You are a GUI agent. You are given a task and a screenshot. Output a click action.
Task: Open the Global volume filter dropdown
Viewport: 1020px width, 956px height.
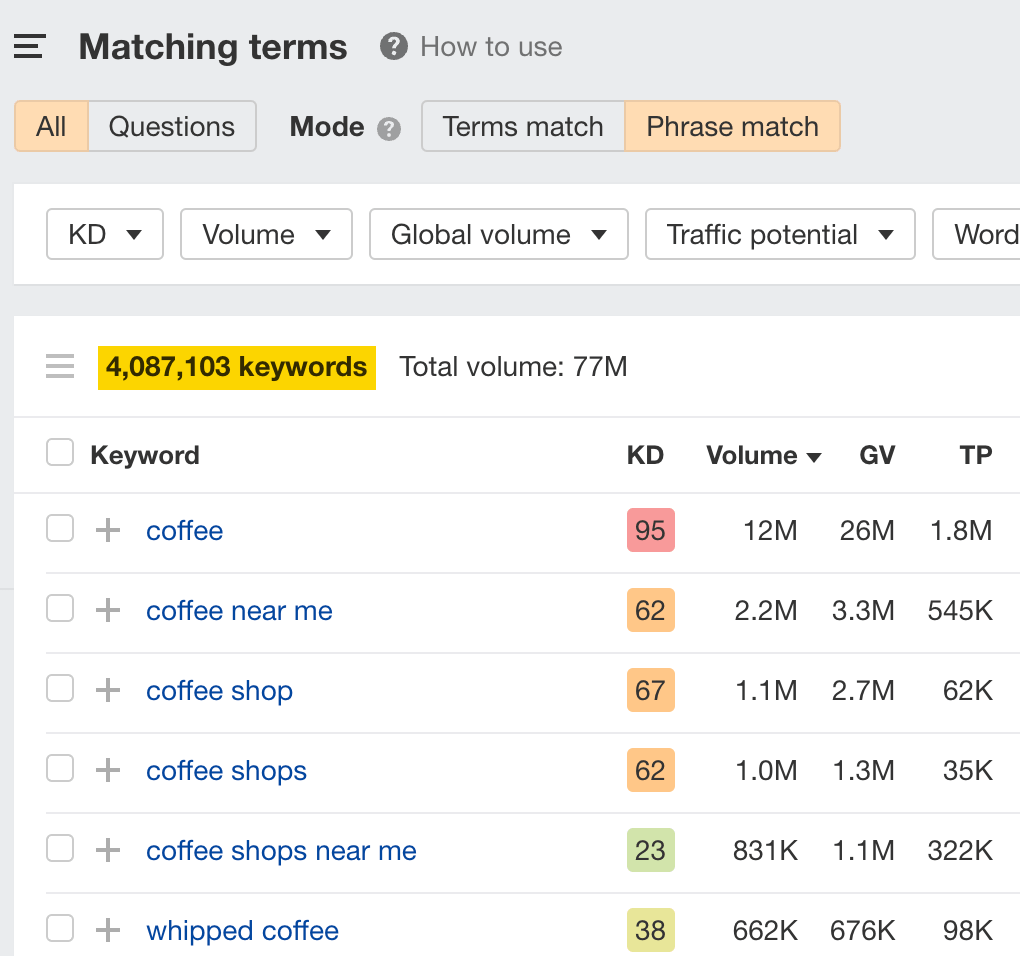[x=498, y=234]
